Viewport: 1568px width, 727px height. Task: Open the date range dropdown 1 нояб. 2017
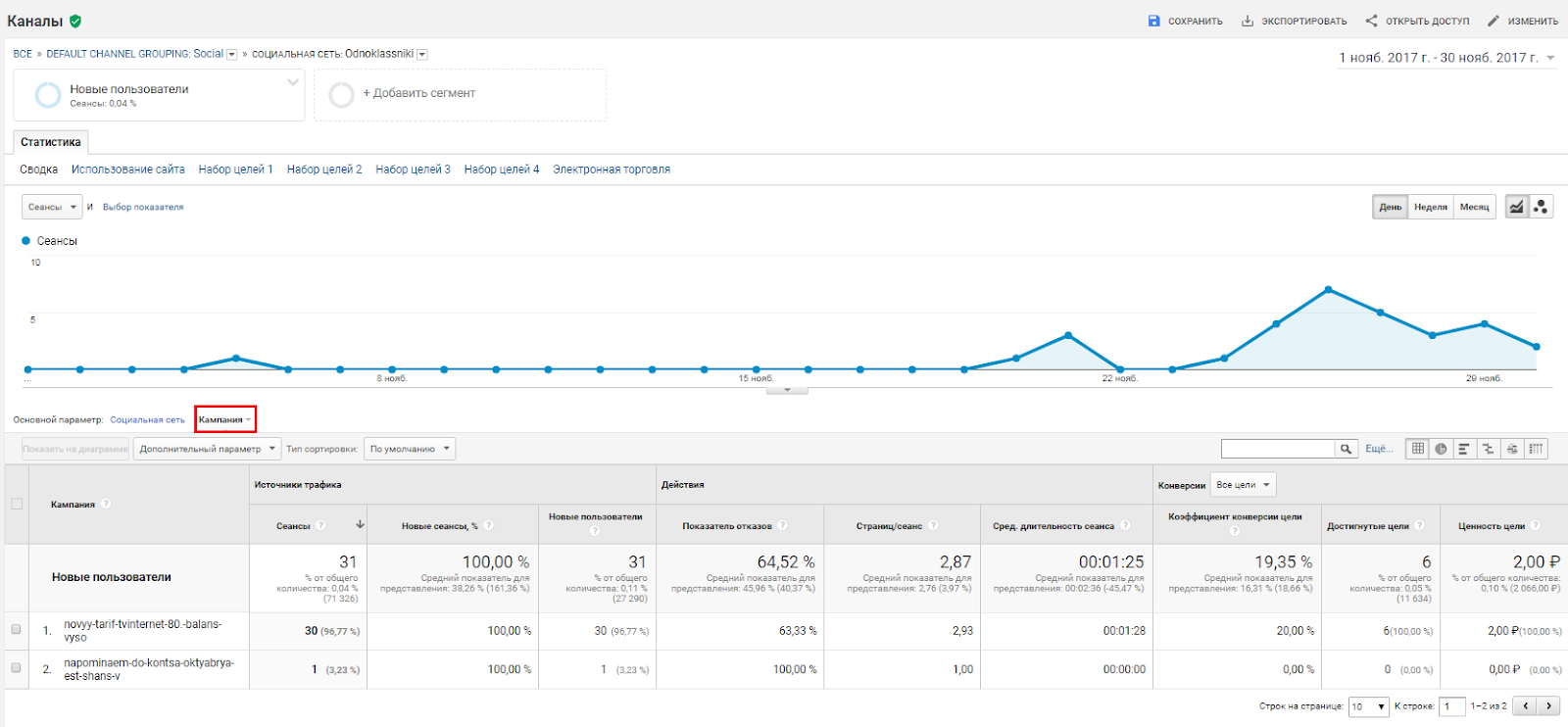click(1447, 58)
